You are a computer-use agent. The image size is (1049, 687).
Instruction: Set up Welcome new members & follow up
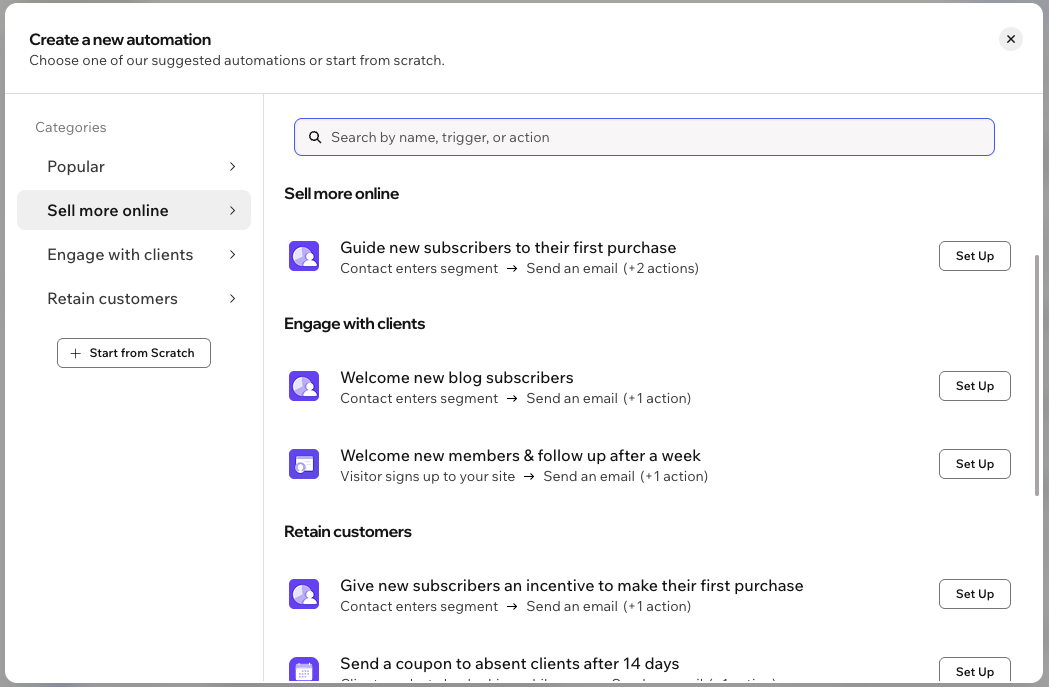[975, 464]
